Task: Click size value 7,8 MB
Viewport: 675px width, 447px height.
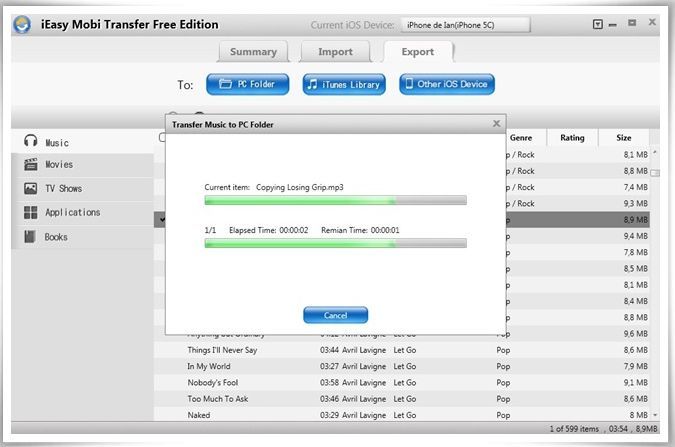Action: pyautogui.click(x=635, y=252)
